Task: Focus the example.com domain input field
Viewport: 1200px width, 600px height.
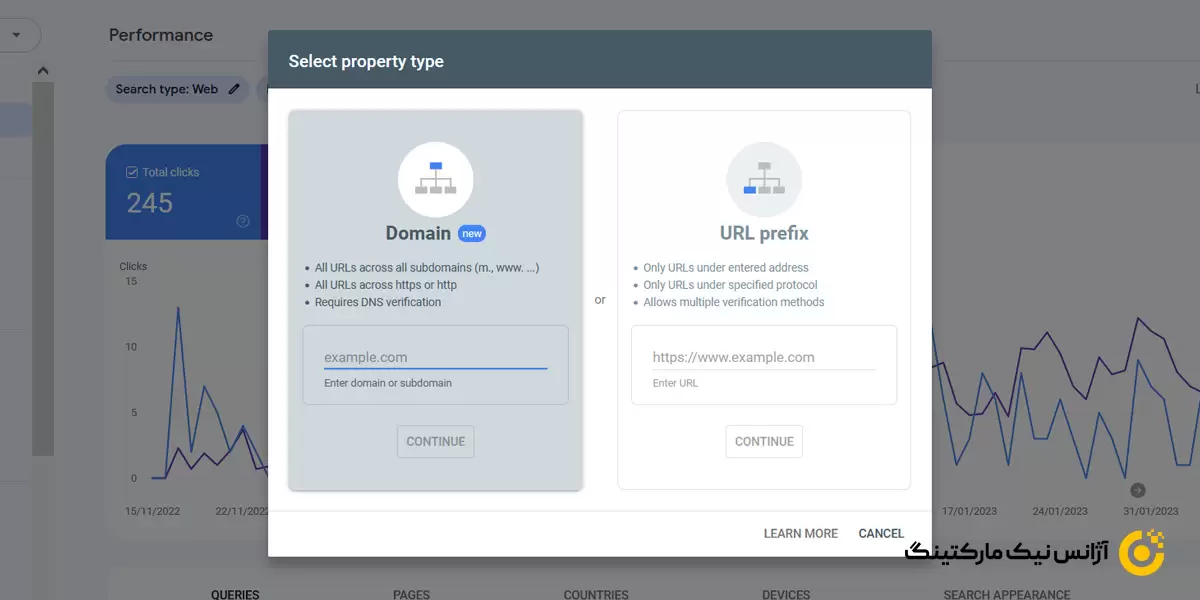Action: tap(435, 357)
